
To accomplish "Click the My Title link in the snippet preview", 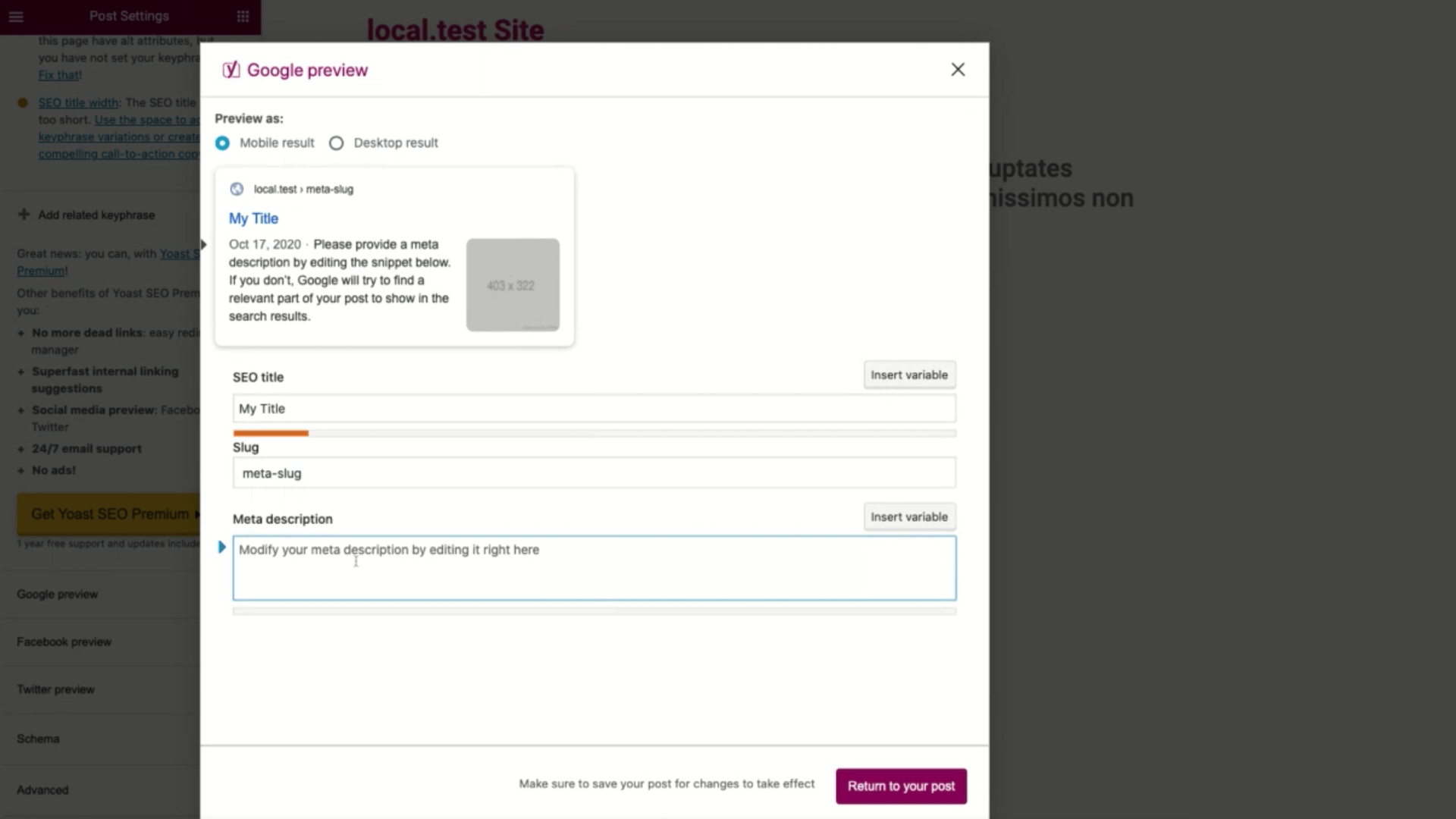I will (x=253, y=218).
